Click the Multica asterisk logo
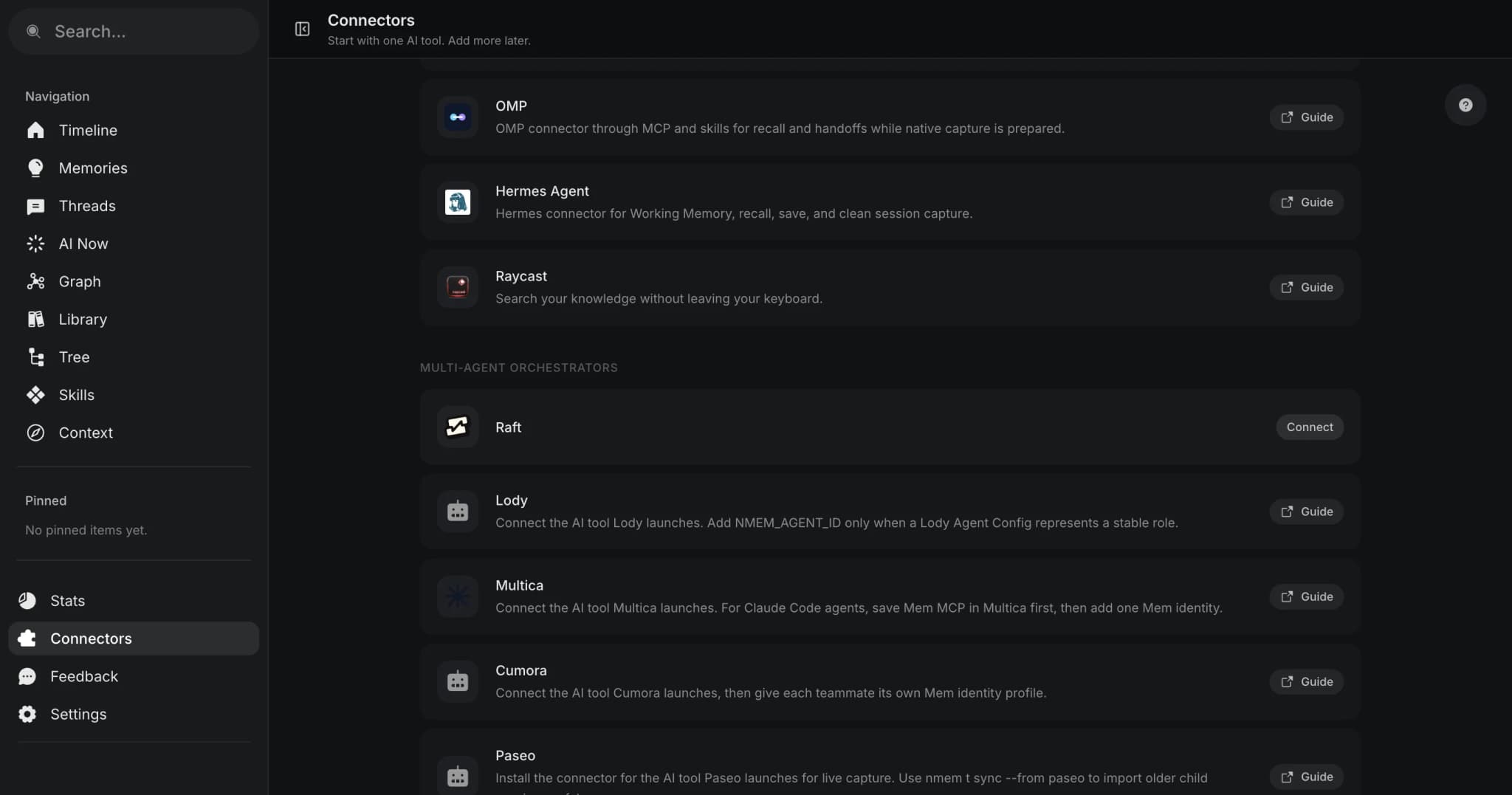The image size is (1512, 795). click(458, 596)
